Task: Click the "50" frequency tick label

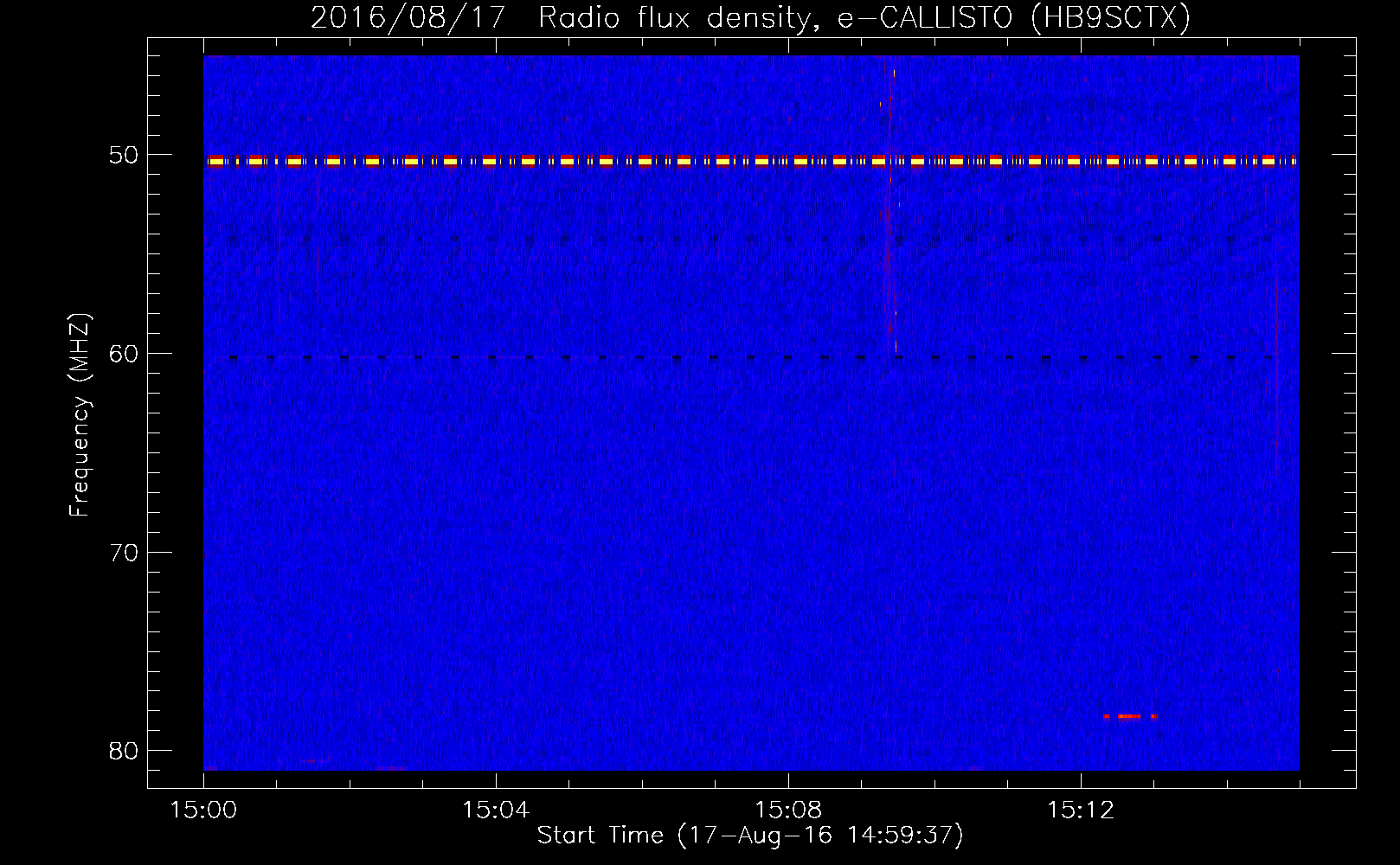Action: coord(124,155)
